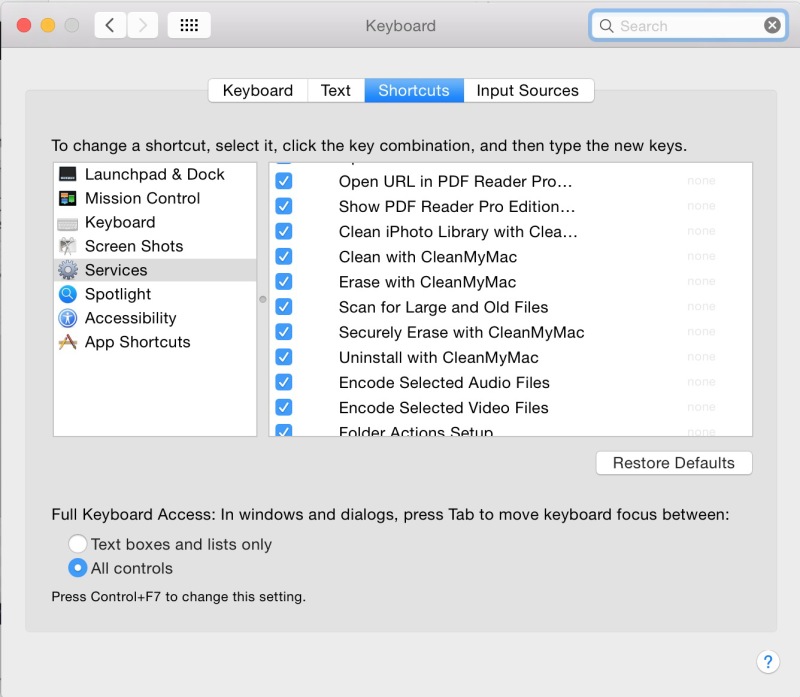Switch to the Keyboard tab
The width and height of the screenshot is (800, 697).
[258, 90]
